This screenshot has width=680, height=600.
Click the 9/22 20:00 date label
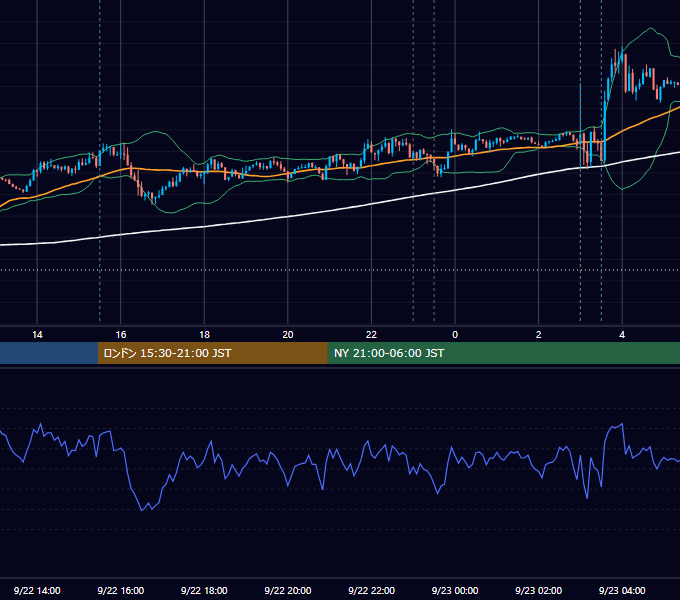coord(288,590)
